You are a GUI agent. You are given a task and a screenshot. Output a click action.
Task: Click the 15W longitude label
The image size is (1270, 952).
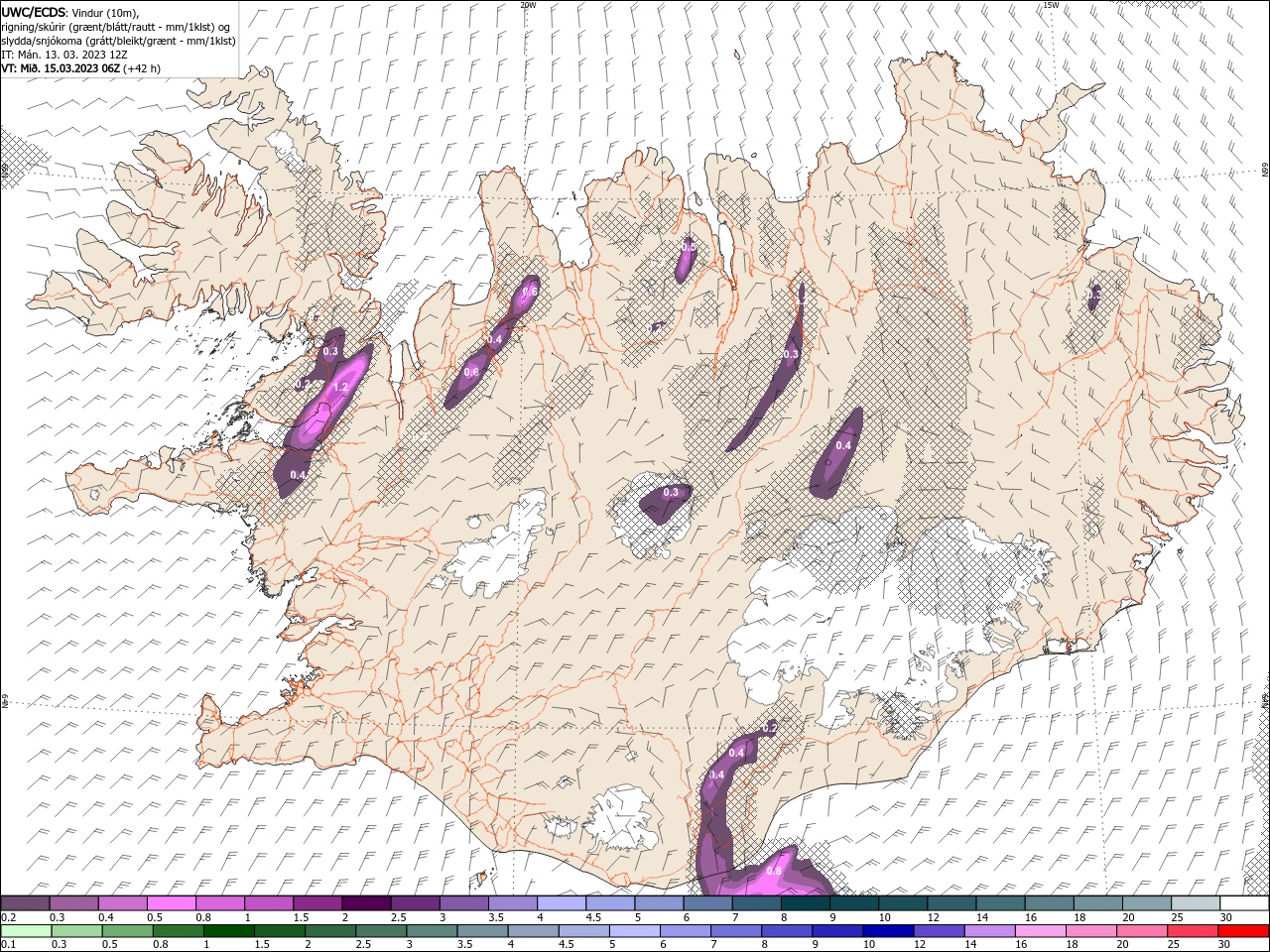(x=1052, y=5)
